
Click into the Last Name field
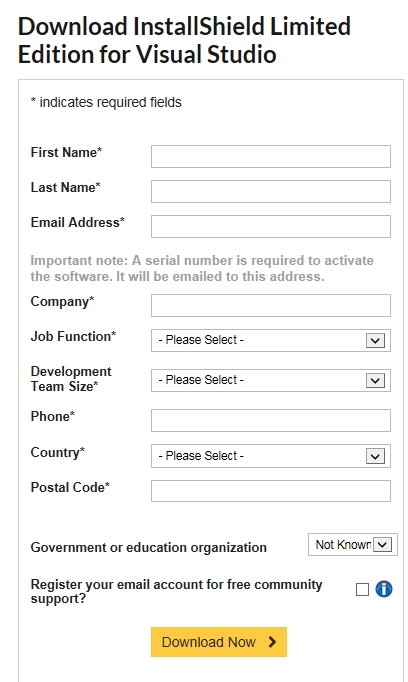pyautogui.click(x=271, y=191)
